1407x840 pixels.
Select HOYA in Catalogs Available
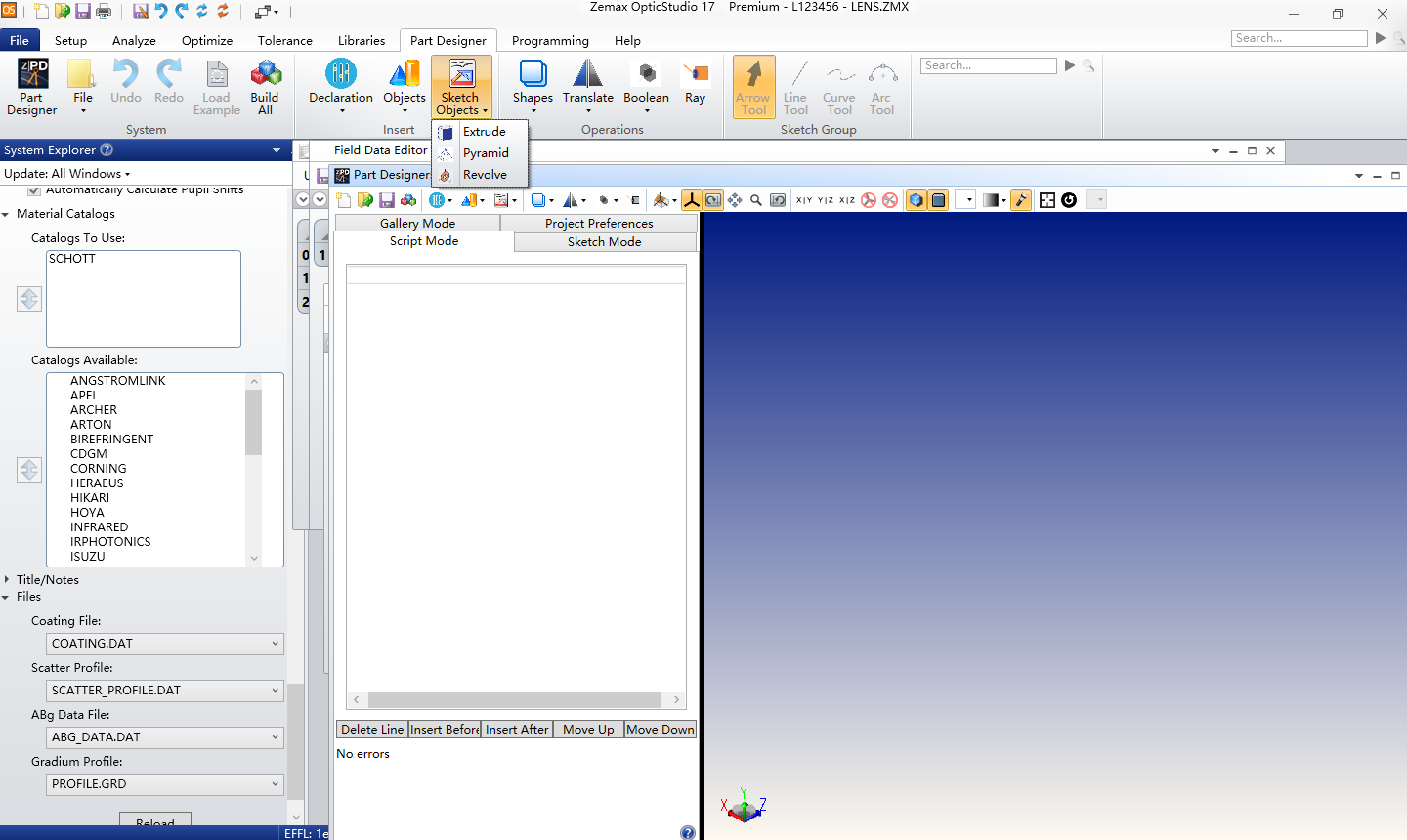click(87, 513)
